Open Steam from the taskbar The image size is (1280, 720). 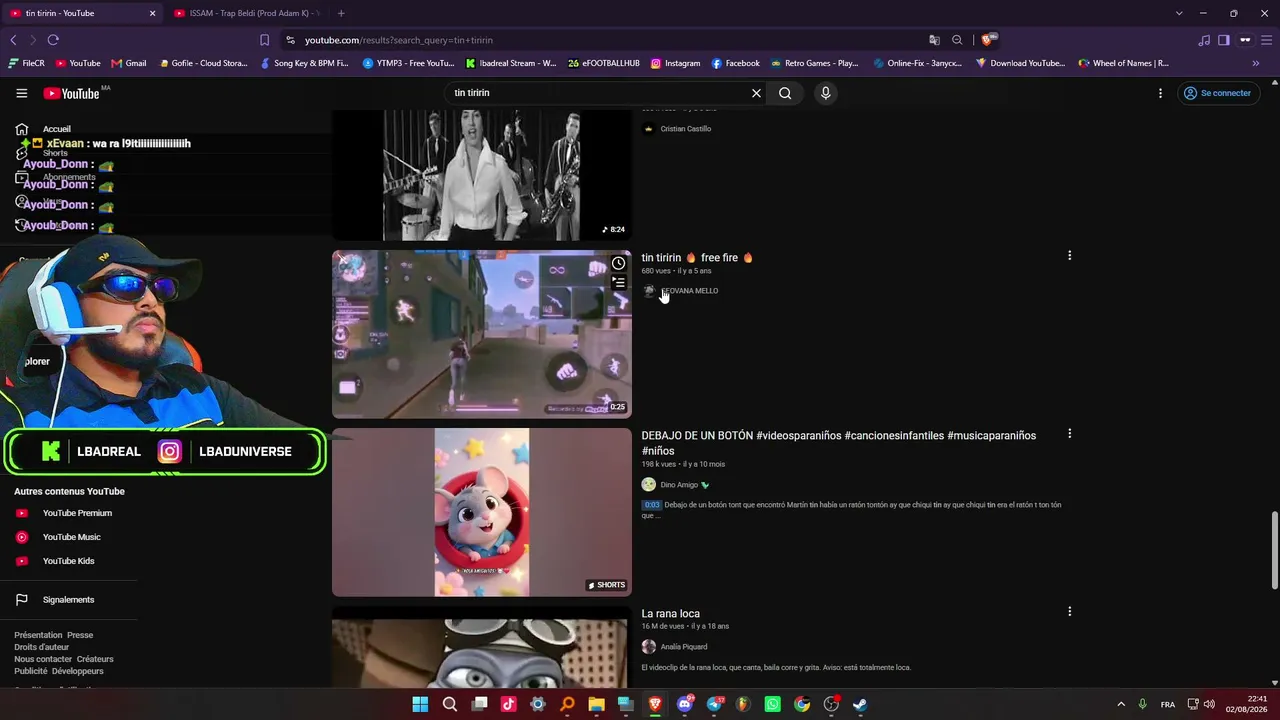(860, 704)
